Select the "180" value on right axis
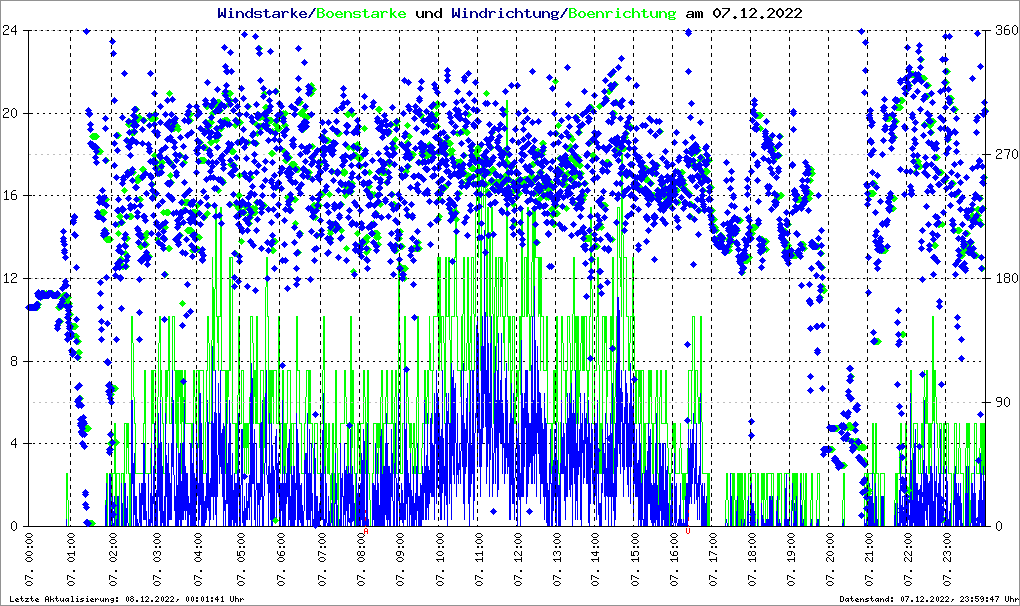 tap(1003, 278)
